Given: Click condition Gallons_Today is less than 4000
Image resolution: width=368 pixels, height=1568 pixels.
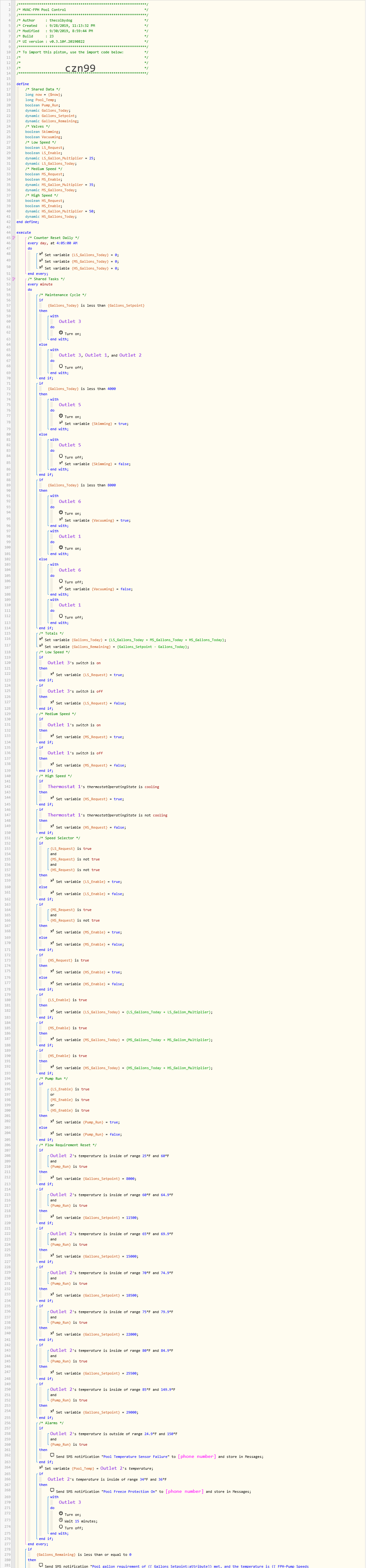Looking at the screenshot, I should click(82, 388).
